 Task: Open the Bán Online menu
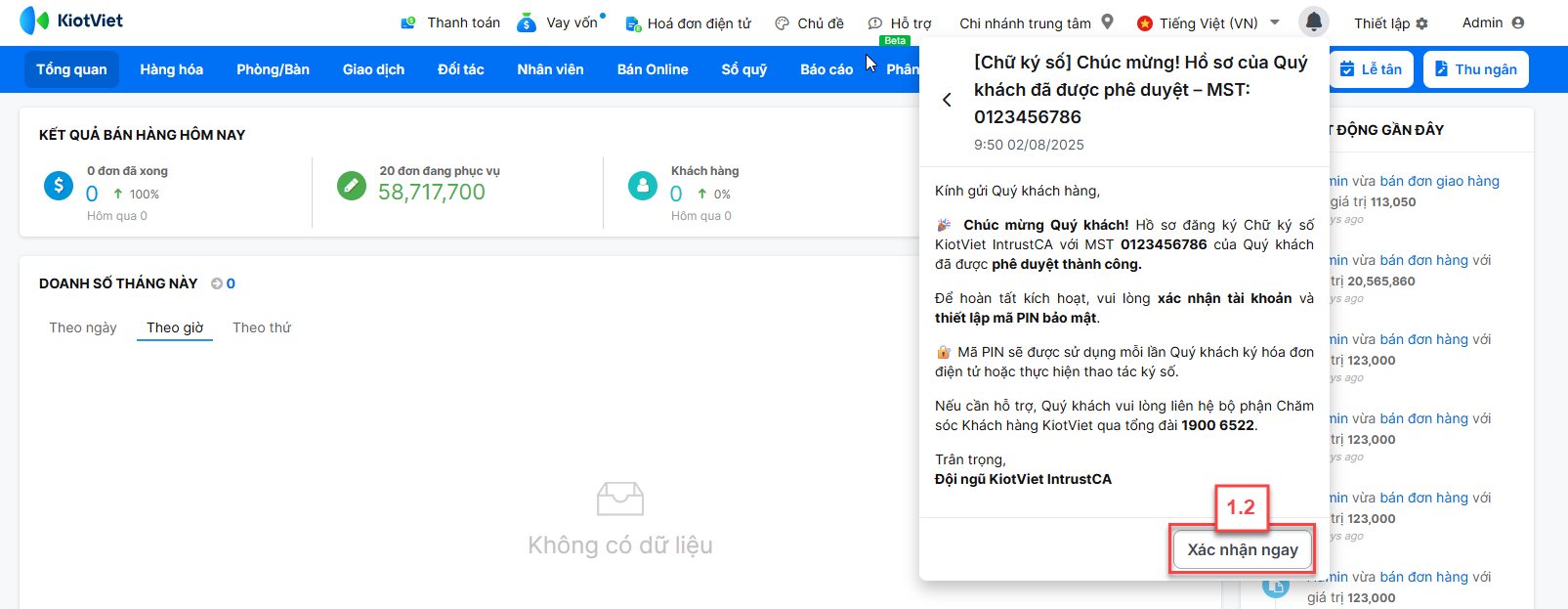pos(653,69)
